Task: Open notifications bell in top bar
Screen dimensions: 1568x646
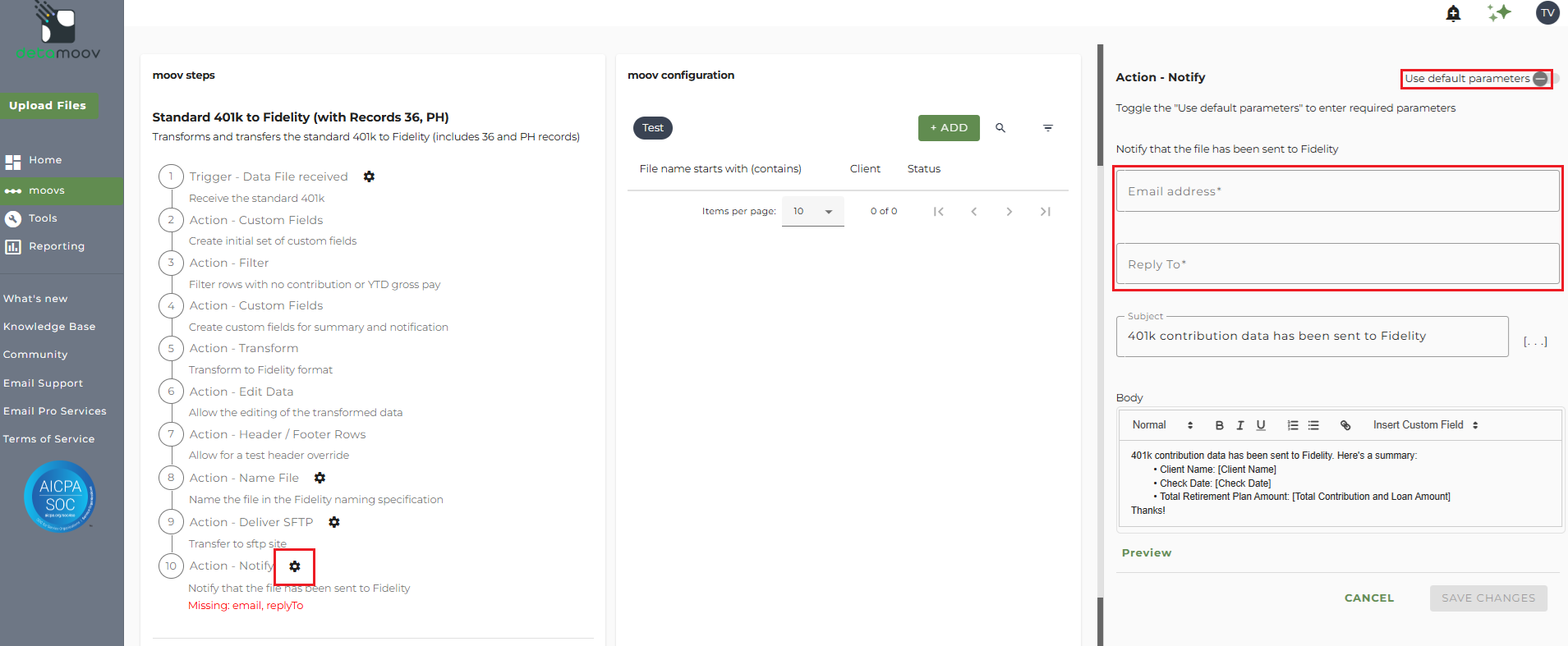Action: pyautogui.click(x=1453, y=13)
